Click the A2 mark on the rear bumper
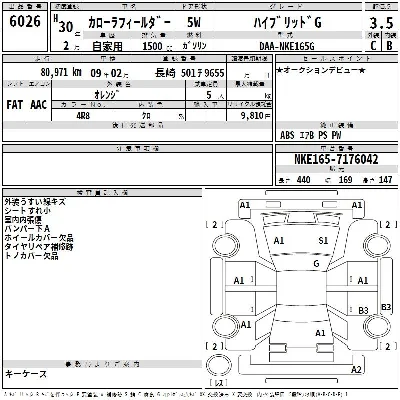 356,370
